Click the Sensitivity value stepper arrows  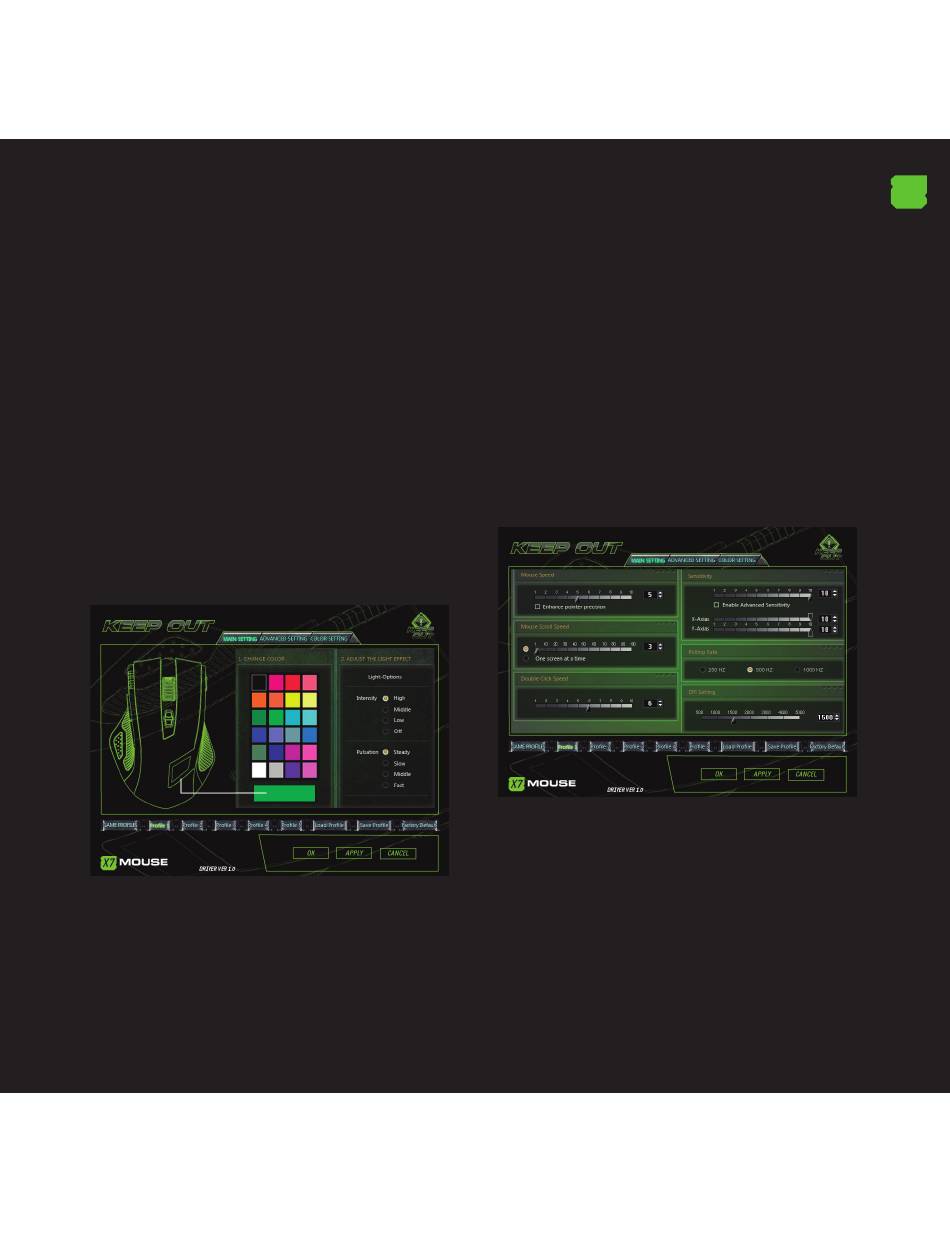835,593
